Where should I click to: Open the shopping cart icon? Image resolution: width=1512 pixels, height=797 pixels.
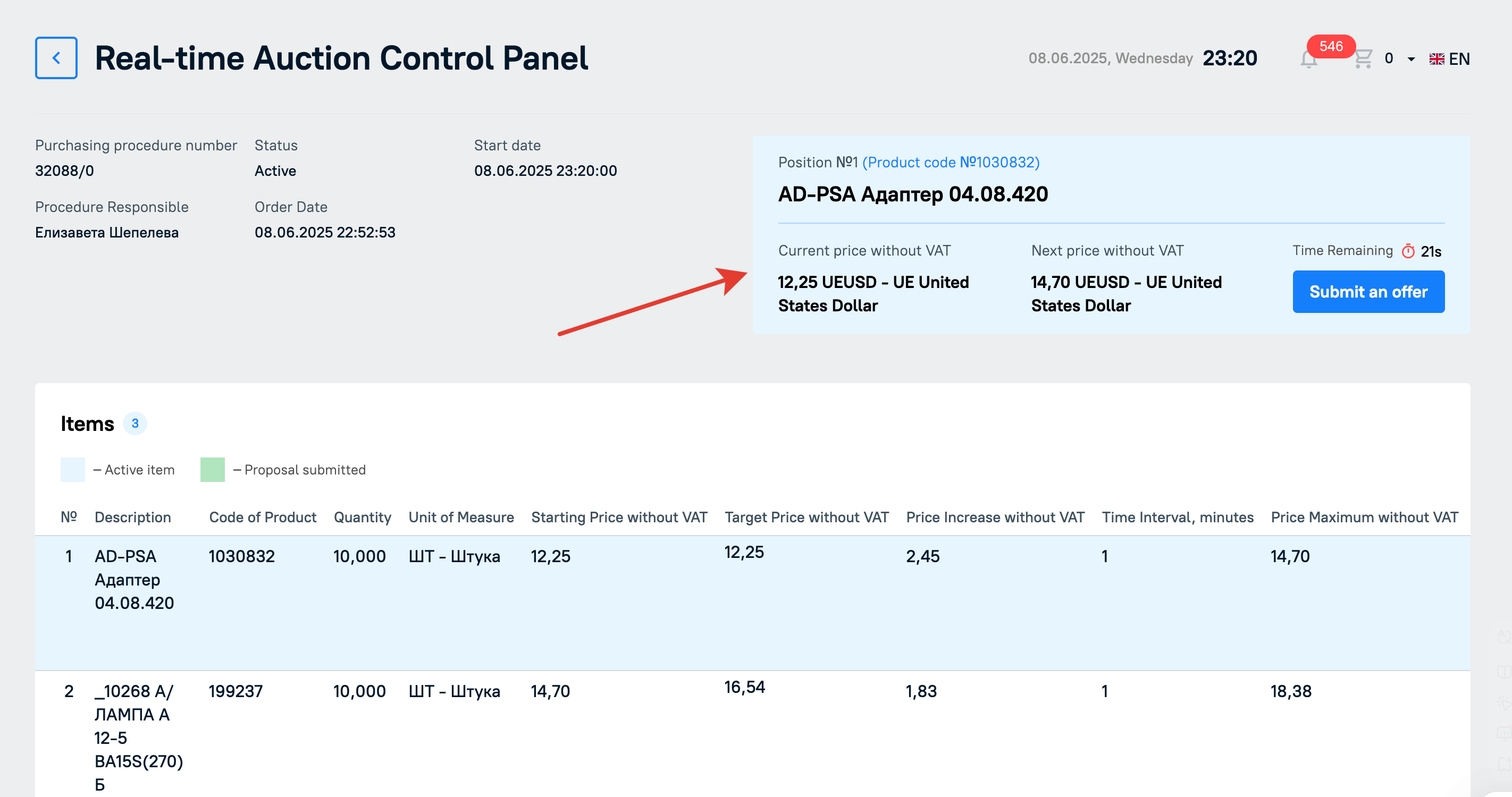coord(1363,58)
